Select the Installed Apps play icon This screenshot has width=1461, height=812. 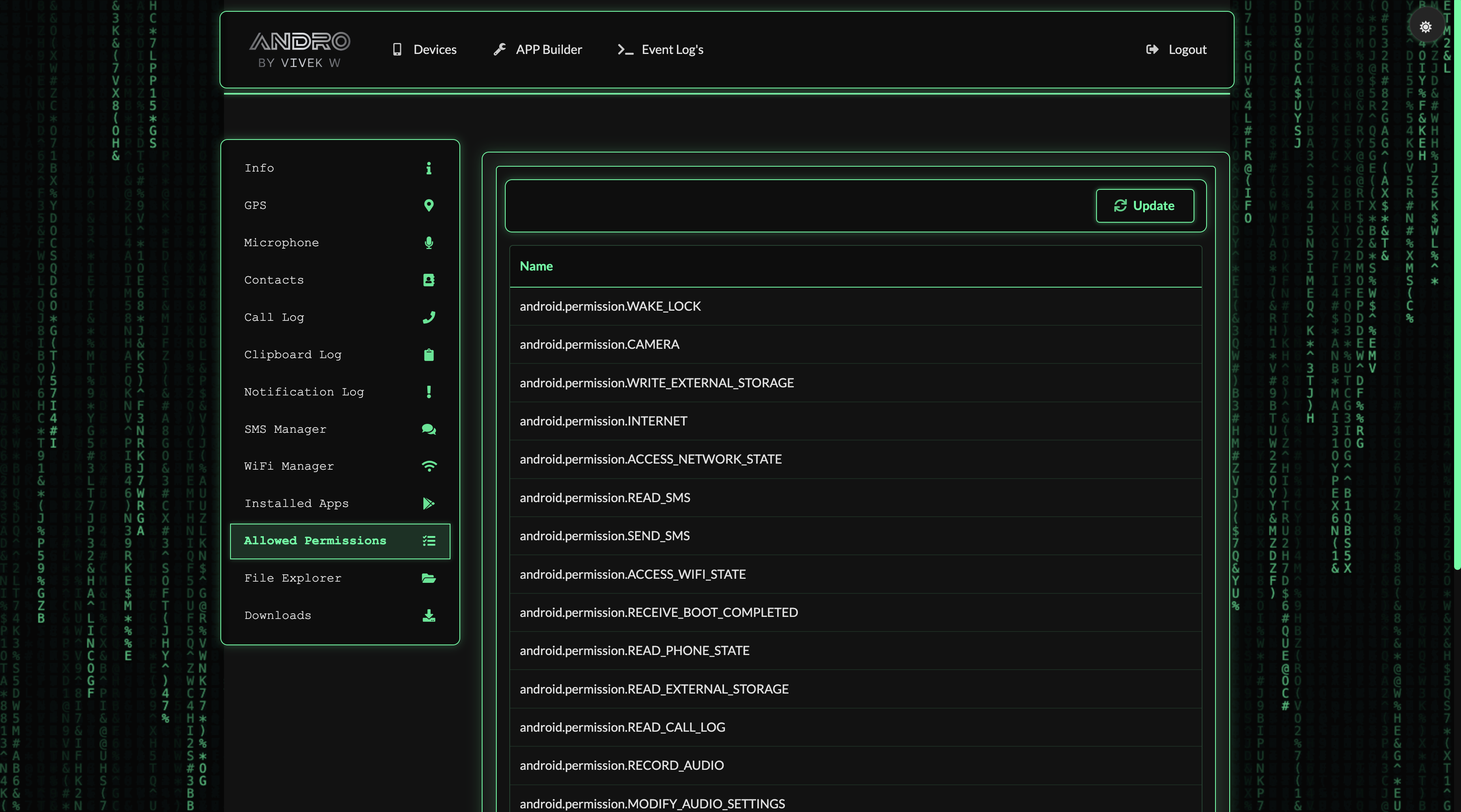point(429,504)
